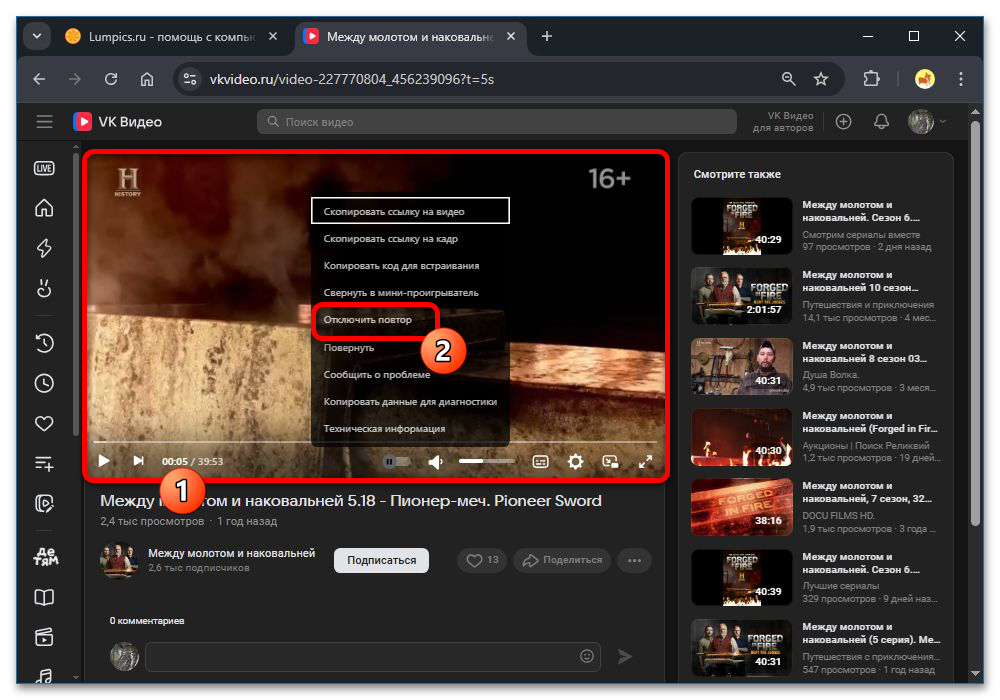Open picture-in-picture mini player
This screenshot has height=700, width=1000.
(610, 462)
